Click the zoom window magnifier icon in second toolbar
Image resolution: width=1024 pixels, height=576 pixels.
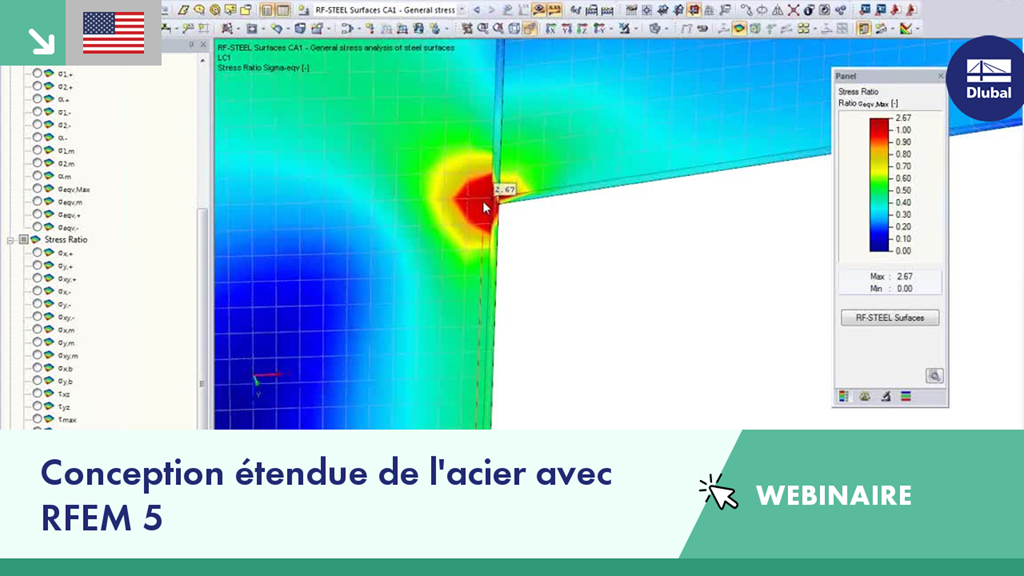pos(483,28)
